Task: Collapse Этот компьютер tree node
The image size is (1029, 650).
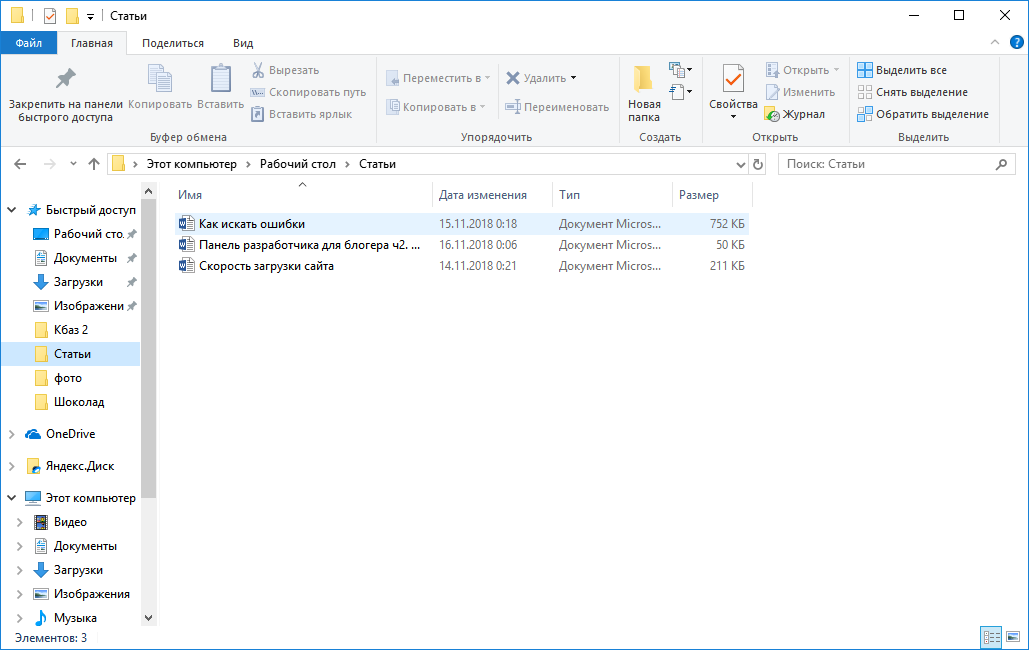Action: pyautogui.click(x=11, y=498)
